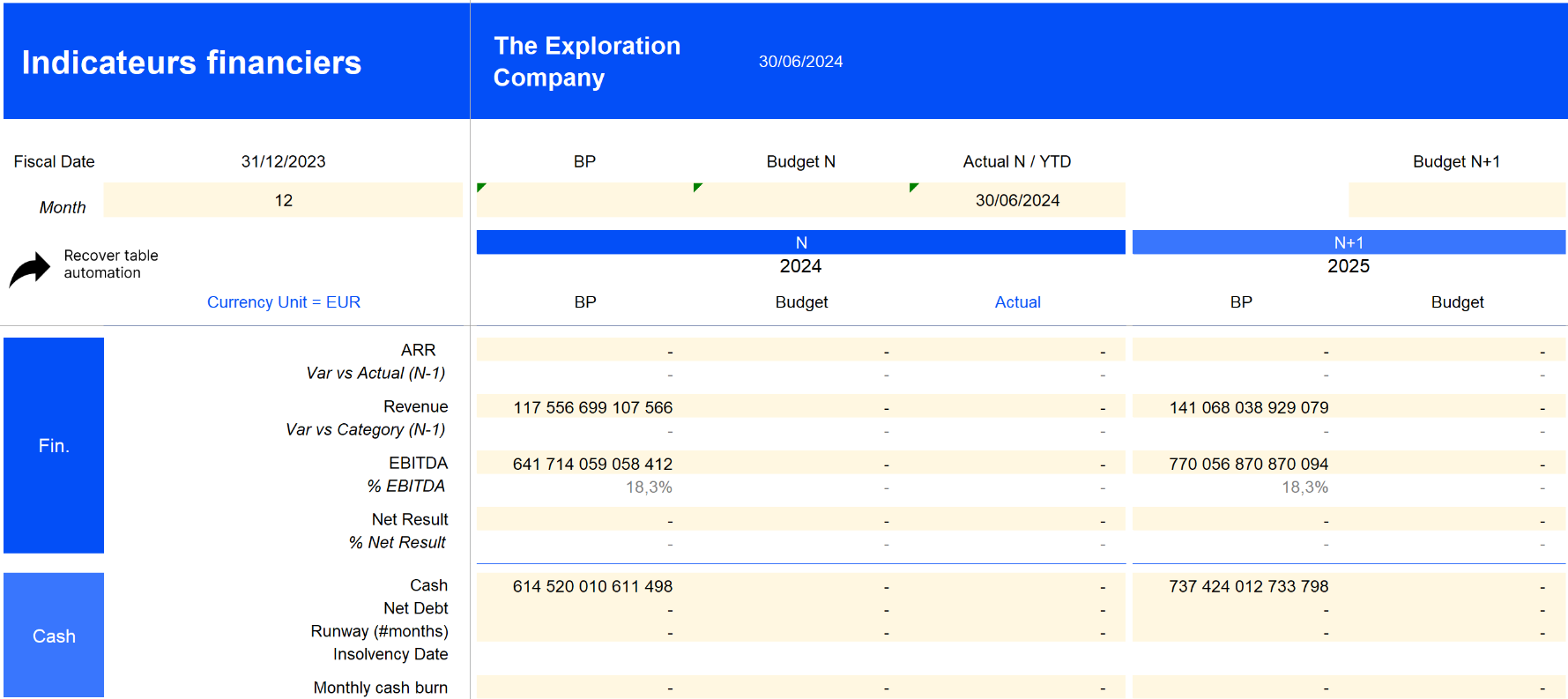Click the Fiscal Date label
Viewport: 1568px width, 699px height.
(54, 162)
